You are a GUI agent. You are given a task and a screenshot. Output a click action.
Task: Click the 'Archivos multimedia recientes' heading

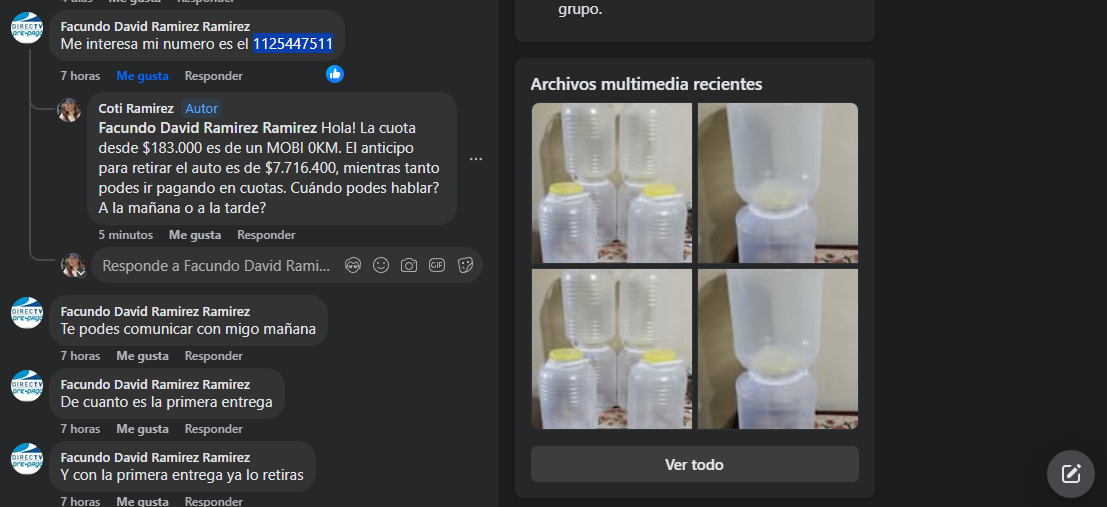tap(646, 84)
